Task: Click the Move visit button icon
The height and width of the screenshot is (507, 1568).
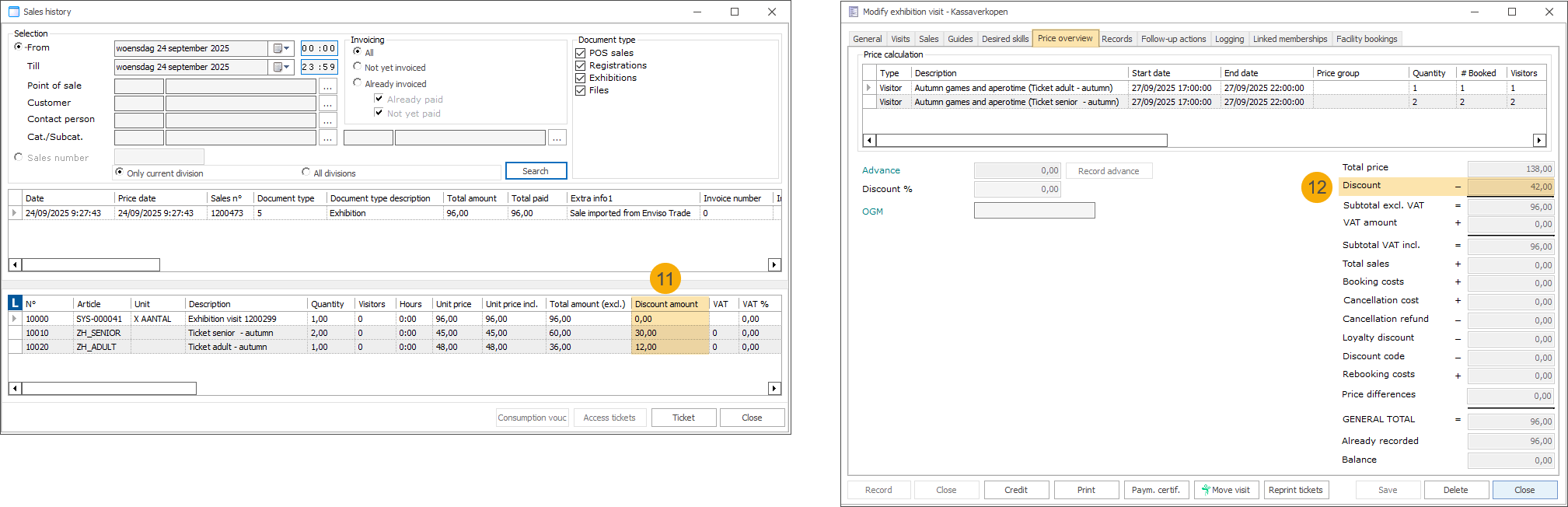Action: (1206, 490)
